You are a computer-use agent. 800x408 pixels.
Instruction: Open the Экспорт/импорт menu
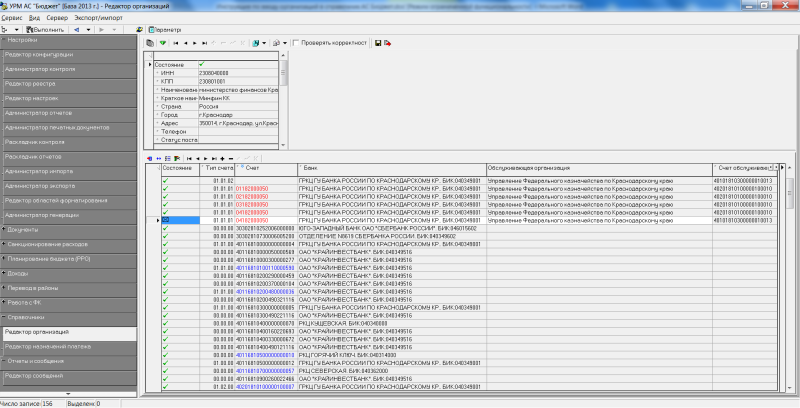pyautogui.click(x=98, y=18)
